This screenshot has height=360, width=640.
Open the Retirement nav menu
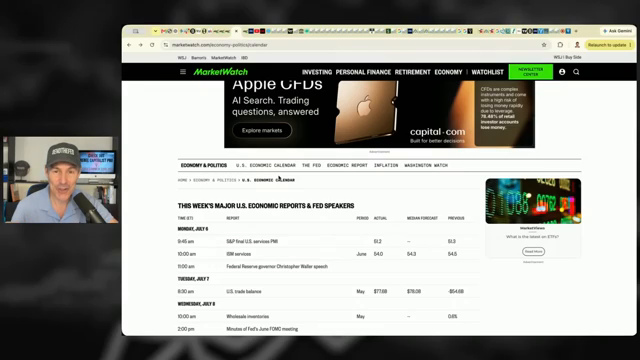pos(412,72)
